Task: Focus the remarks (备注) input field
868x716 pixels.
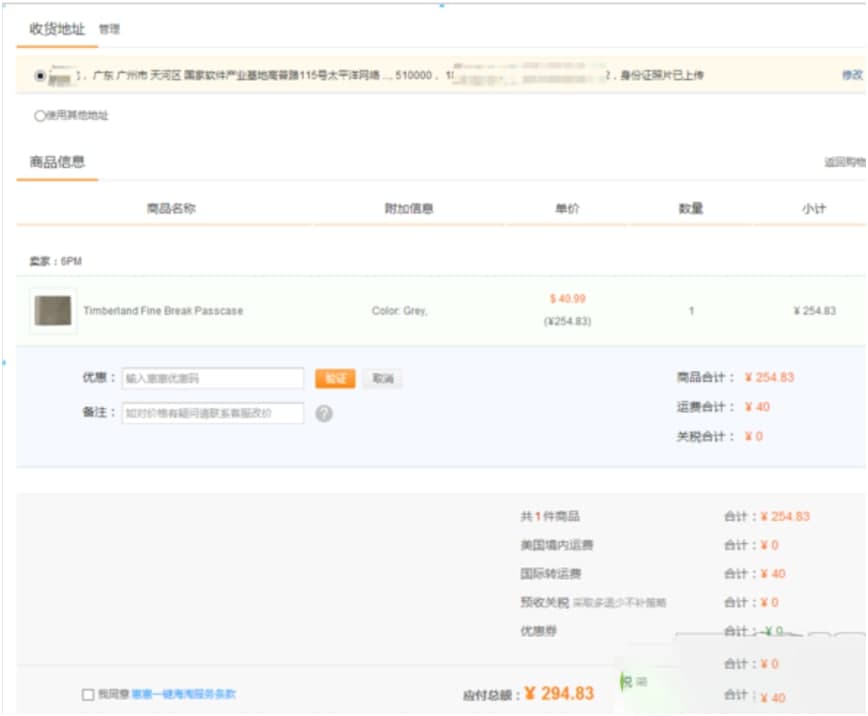Action: pos(213,413)
